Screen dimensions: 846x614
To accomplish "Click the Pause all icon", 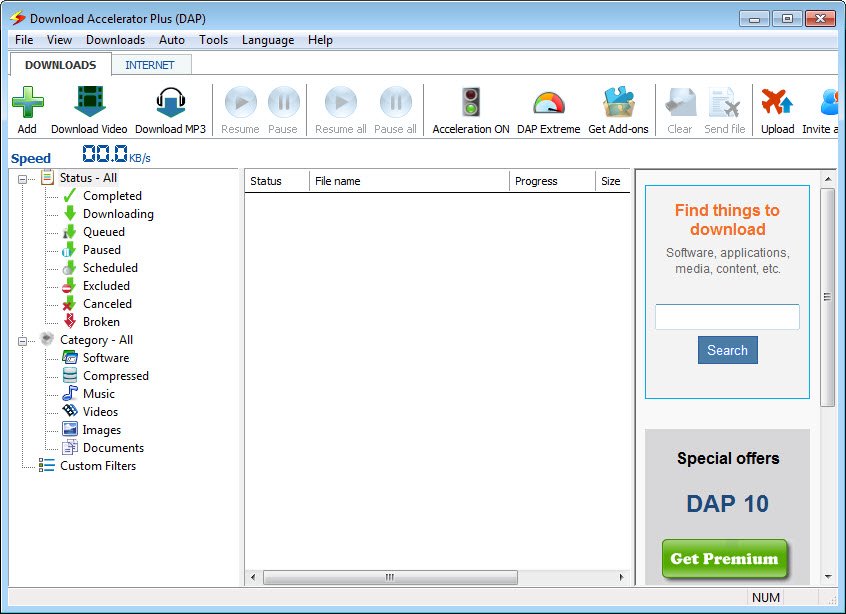I will [396, 103].
